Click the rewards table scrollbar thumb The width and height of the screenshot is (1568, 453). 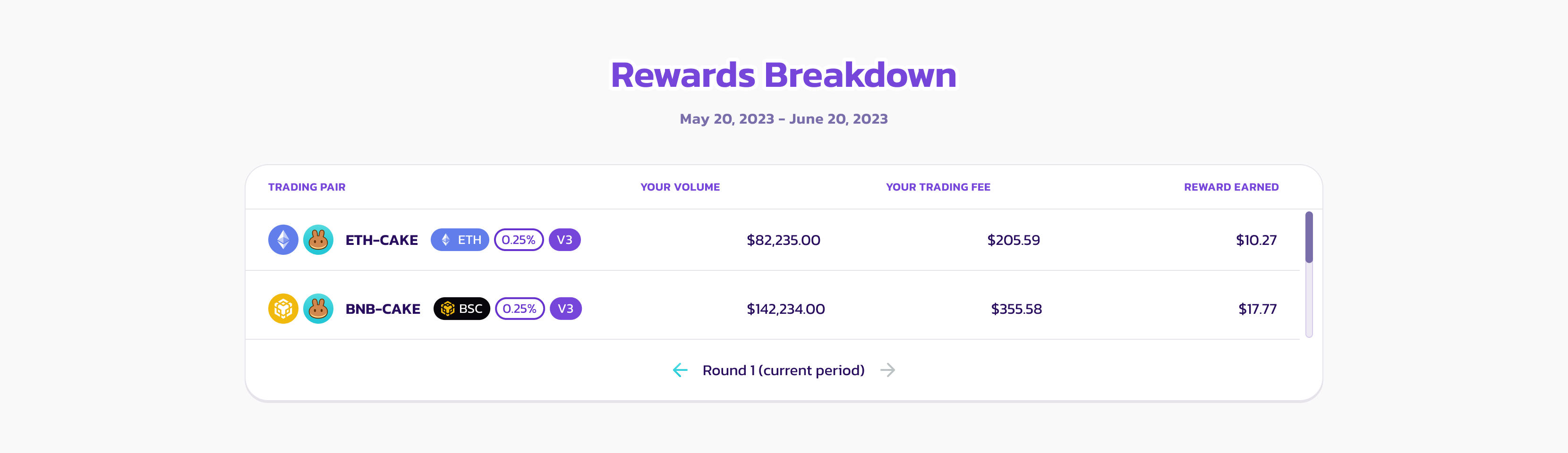[1309, 237]
